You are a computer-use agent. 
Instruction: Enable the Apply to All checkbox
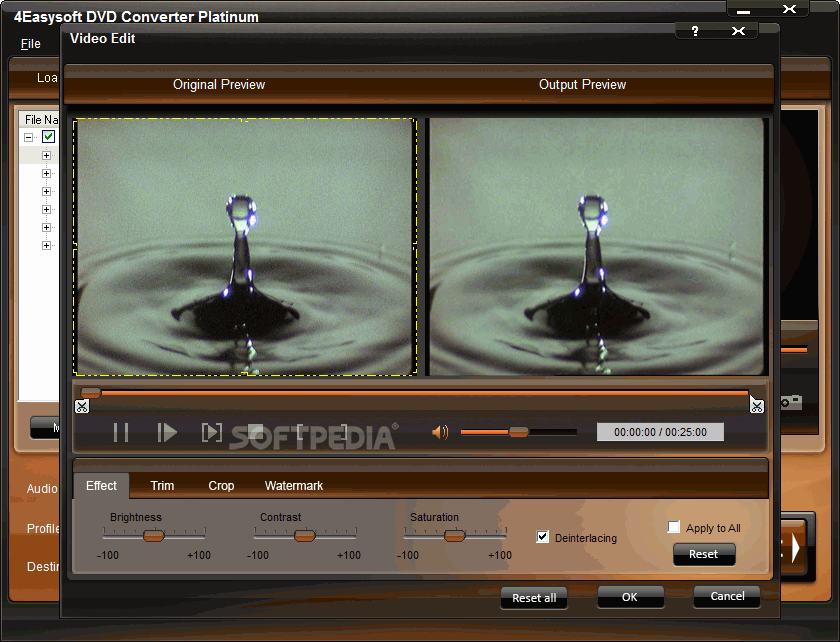click(673, 527)
